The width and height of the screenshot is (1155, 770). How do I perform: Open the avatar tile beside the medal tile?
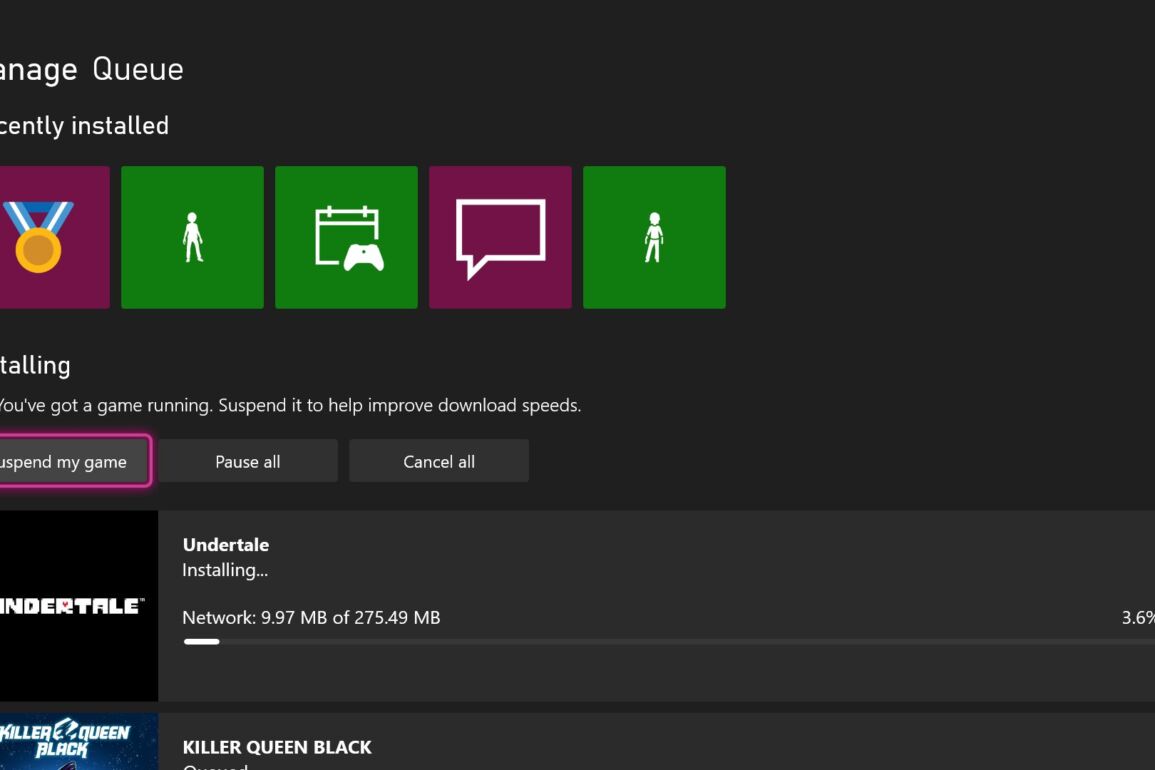pos(192,237)
